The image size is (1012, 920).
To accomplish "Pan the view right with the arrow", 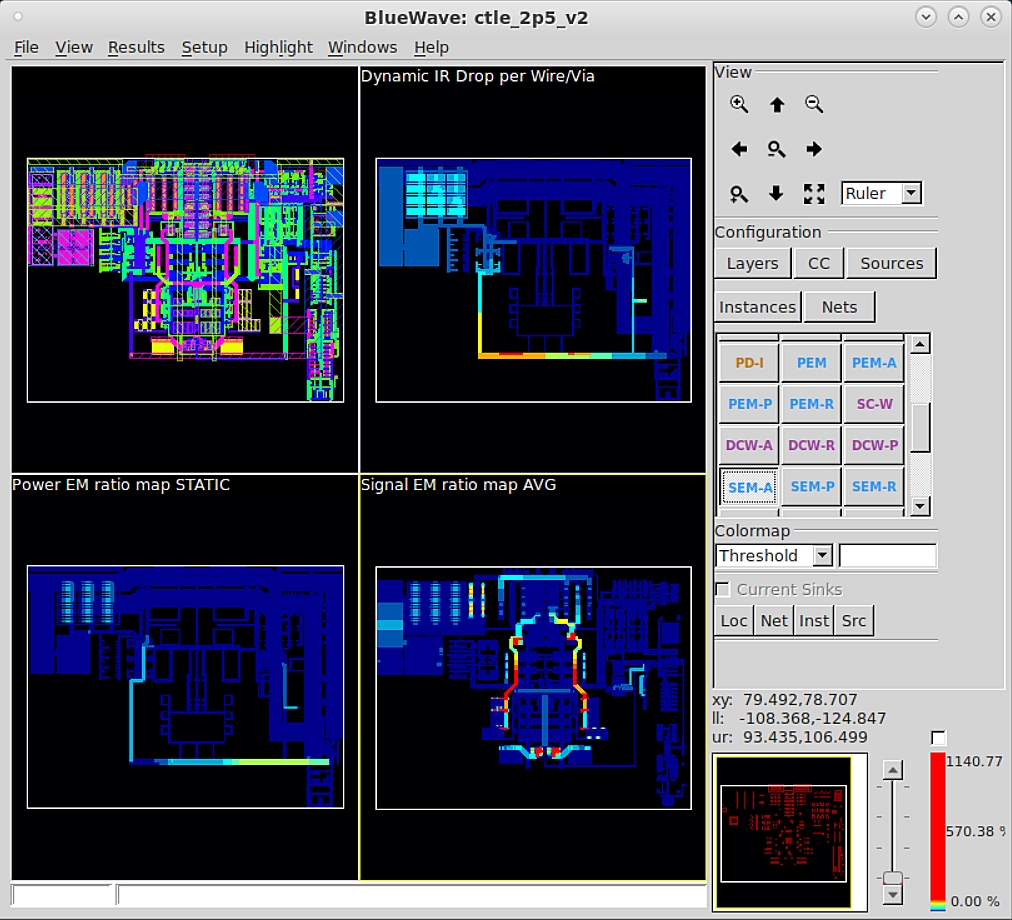I will click(x=814, y=149).
